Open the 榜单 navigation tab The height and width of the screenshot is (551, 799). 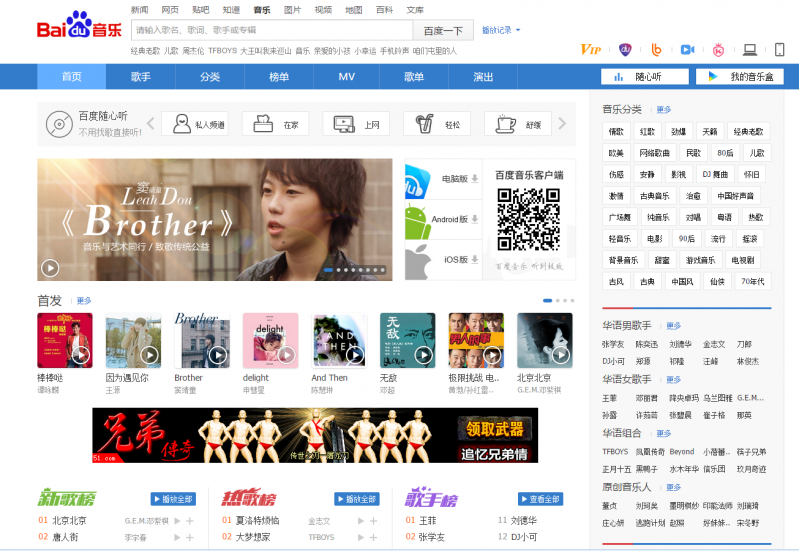279,76
